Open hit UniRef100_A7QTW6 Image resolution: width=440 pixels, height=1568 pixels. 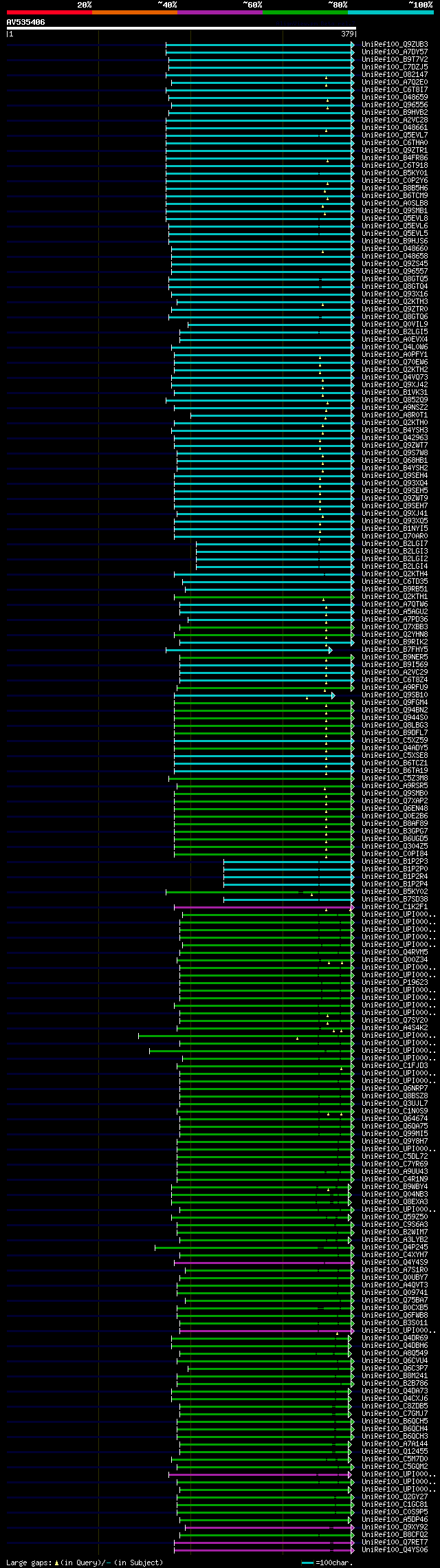point(395,605)
